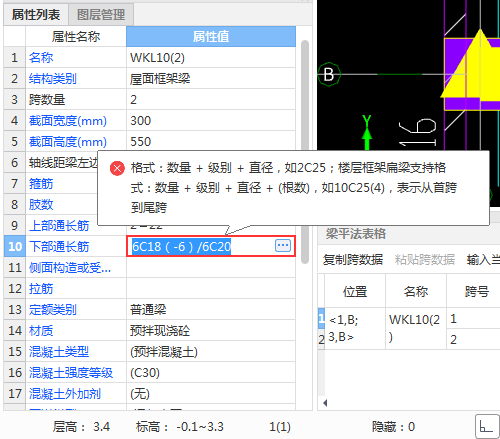500x439 pixels.
Task: Click the 位置 column header
Action: pos(355,291)
